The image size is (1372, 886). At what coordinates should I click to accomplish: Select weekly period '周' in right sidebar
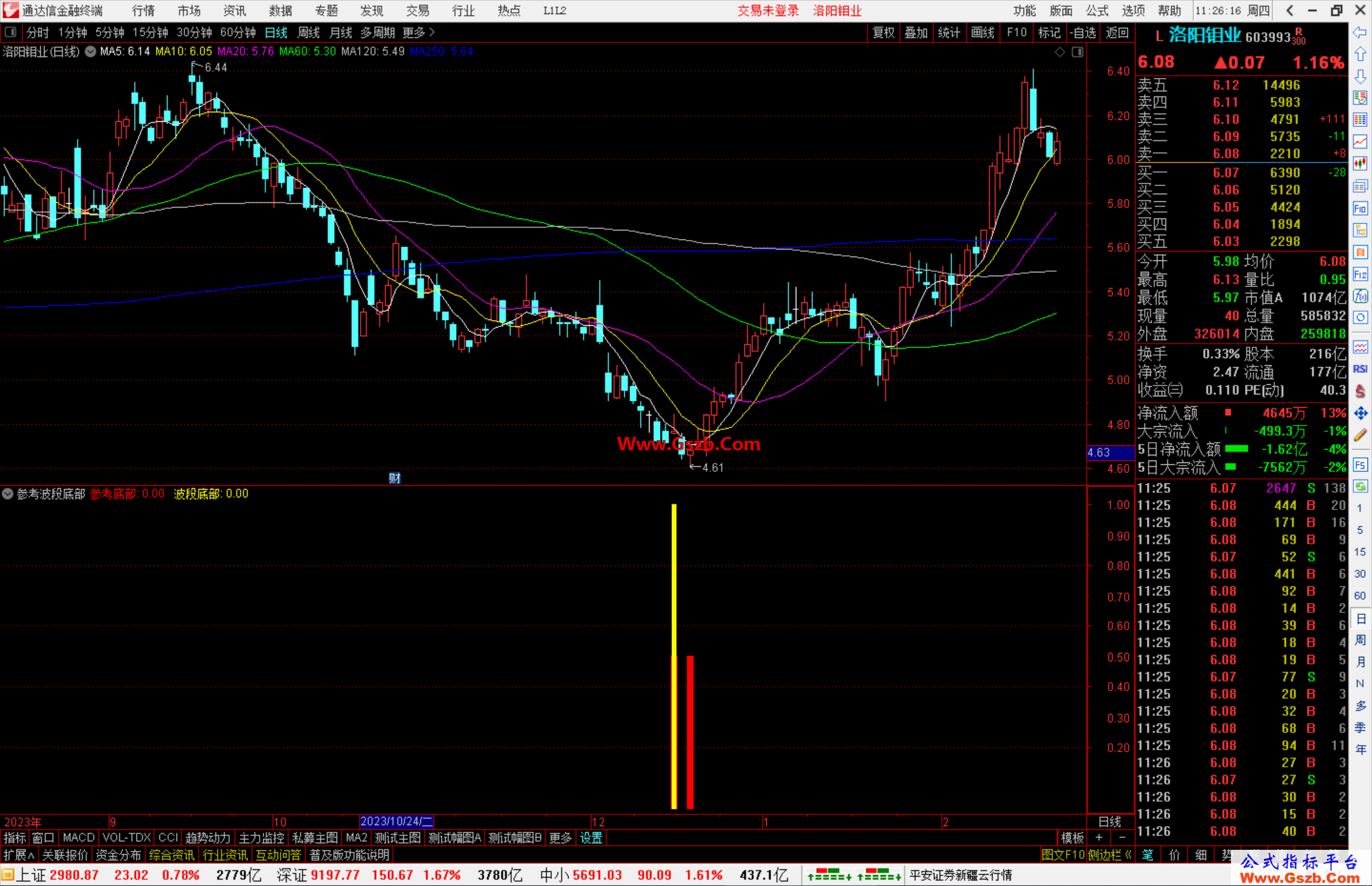tap(1360, 640)
